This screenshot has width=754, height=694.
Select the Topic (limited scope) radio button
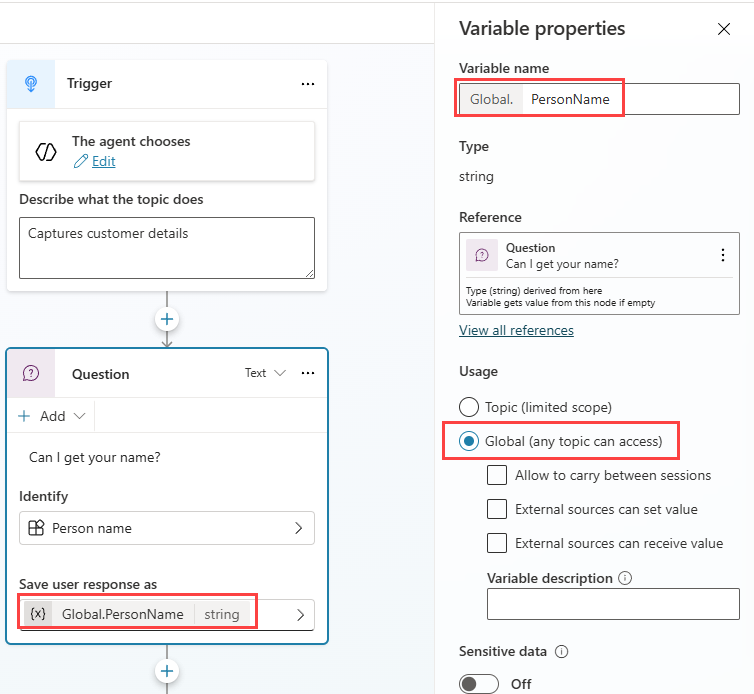point(469,407)
